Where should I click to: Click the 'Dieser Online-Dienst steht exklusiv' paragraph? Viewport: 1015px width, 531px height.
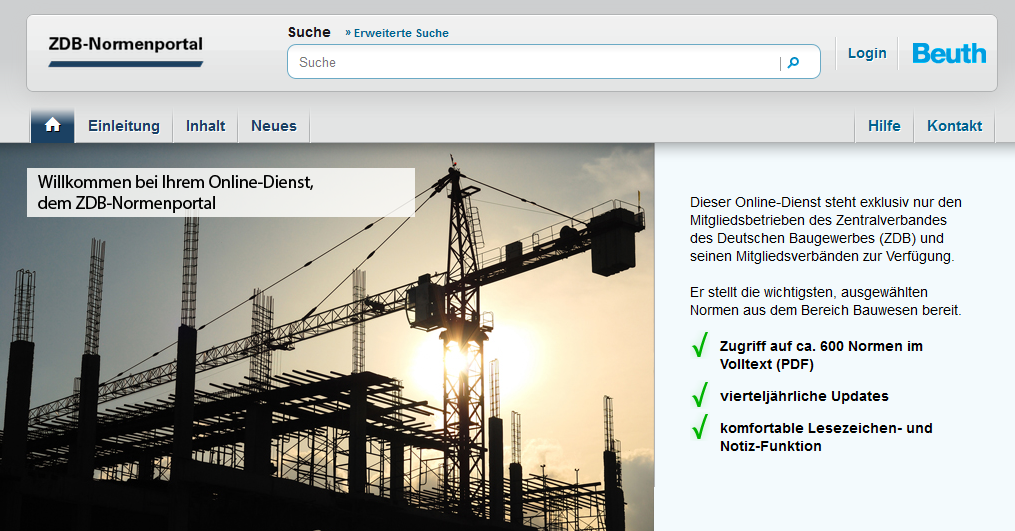coord(825,229)
